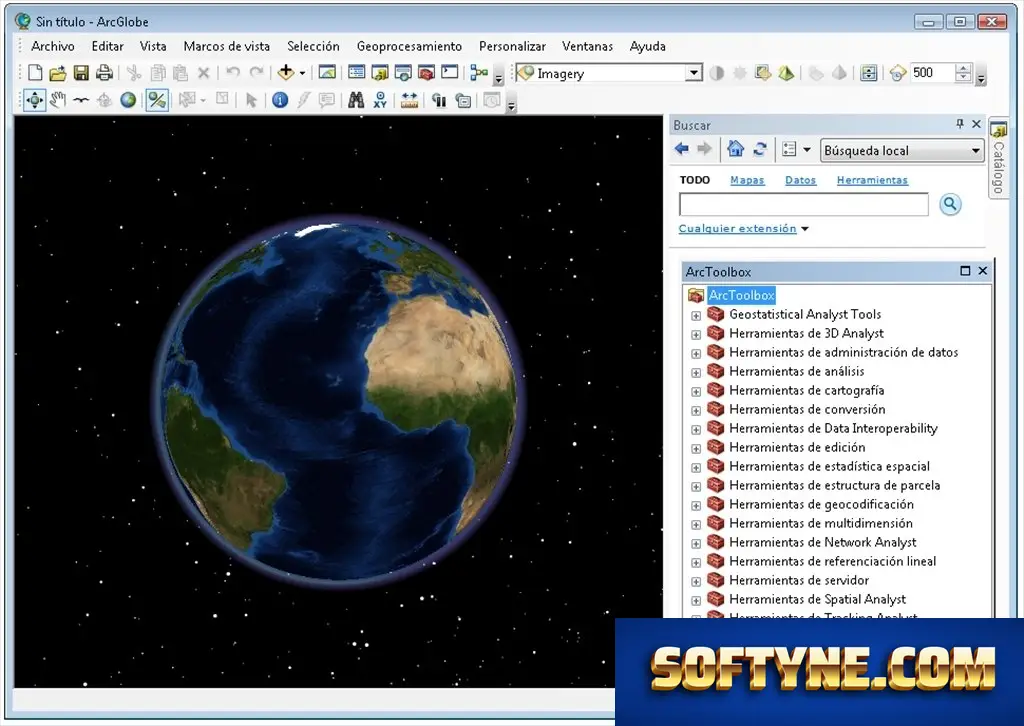Open the Búsqueda local dropdown
1024x726 pixels.
pos(975,150)
